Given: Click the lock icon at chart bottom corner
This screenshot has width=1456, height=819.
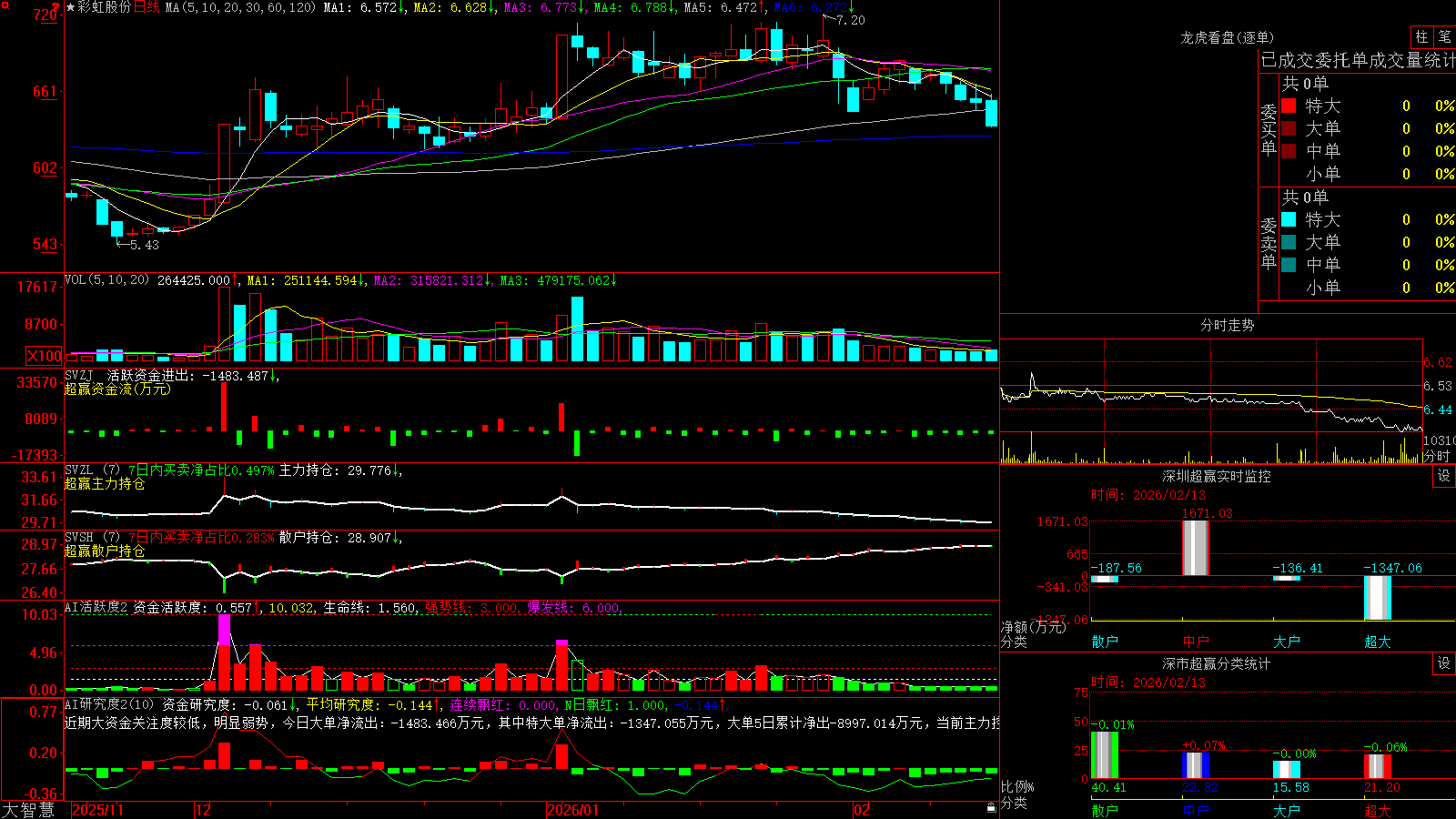Looking at the screenshot, I should [992, 807].
